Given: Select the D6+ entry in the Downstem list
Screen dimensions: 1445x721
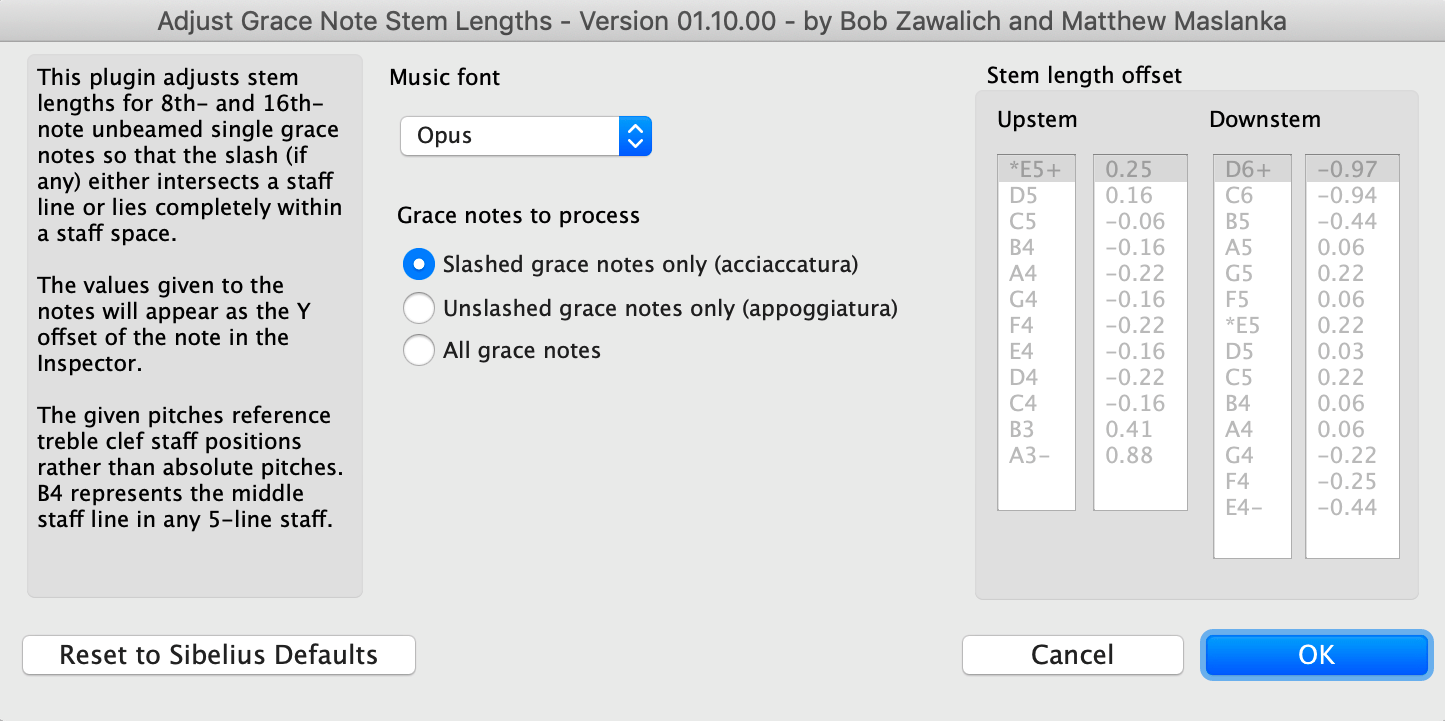Looking at the screenshot, I should click(x=1252, y=169).
